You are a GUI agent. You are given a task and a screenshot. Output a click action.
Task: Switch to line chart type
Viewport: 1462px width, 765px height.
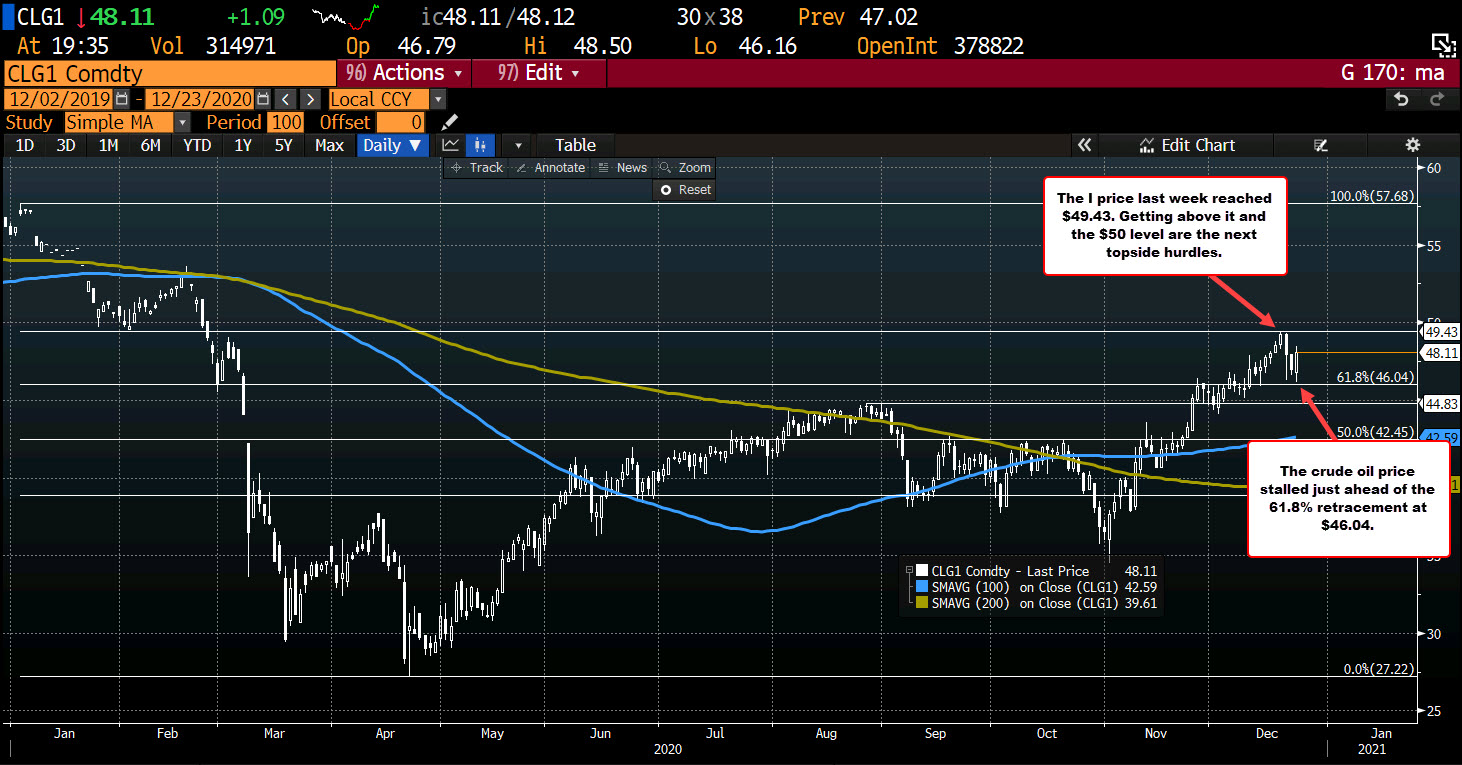point(451,145)
